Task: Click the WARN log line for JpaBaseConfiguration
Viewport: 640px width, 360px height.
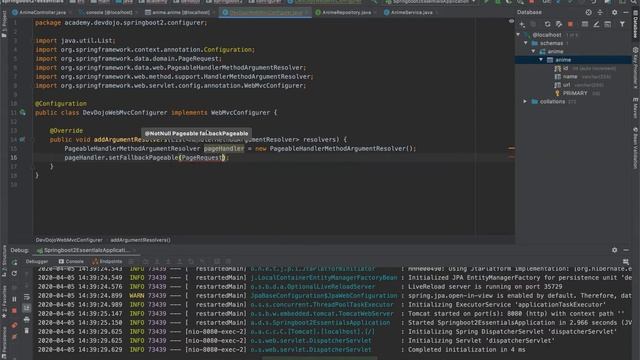Action: click(x=335, y=296)
